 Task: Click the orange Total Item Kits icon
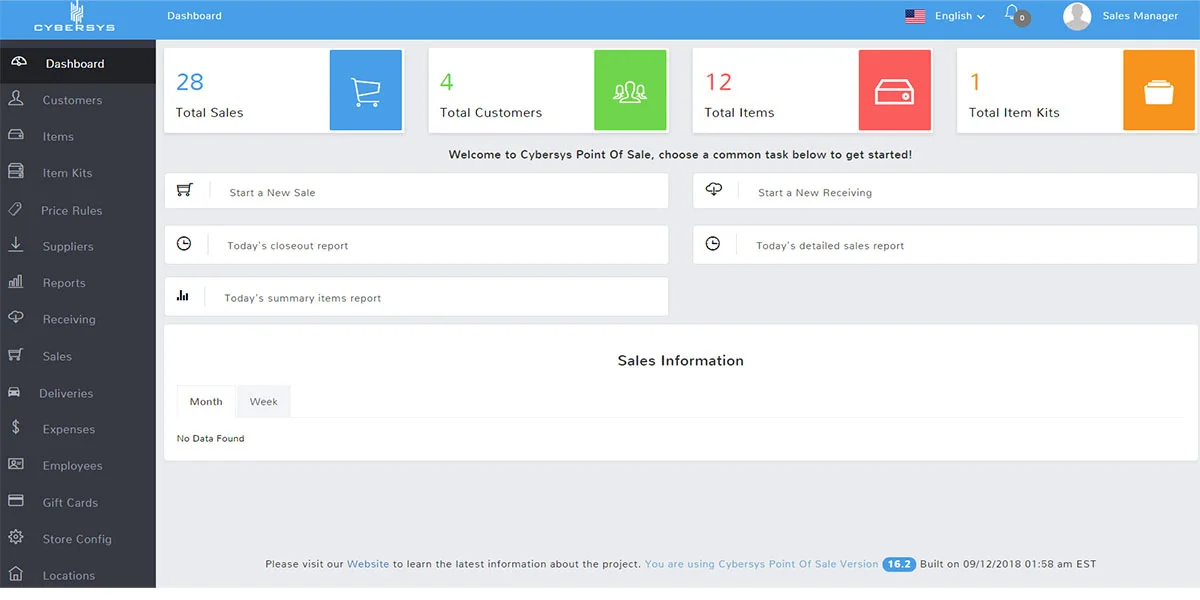1159,91
